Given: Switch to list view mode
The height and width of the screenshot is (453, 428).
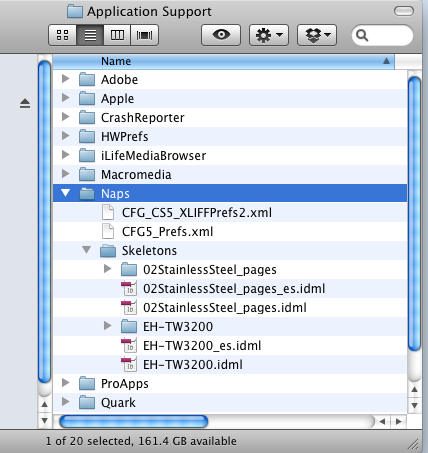Looking at the screenshot, I should click(90, 35).
